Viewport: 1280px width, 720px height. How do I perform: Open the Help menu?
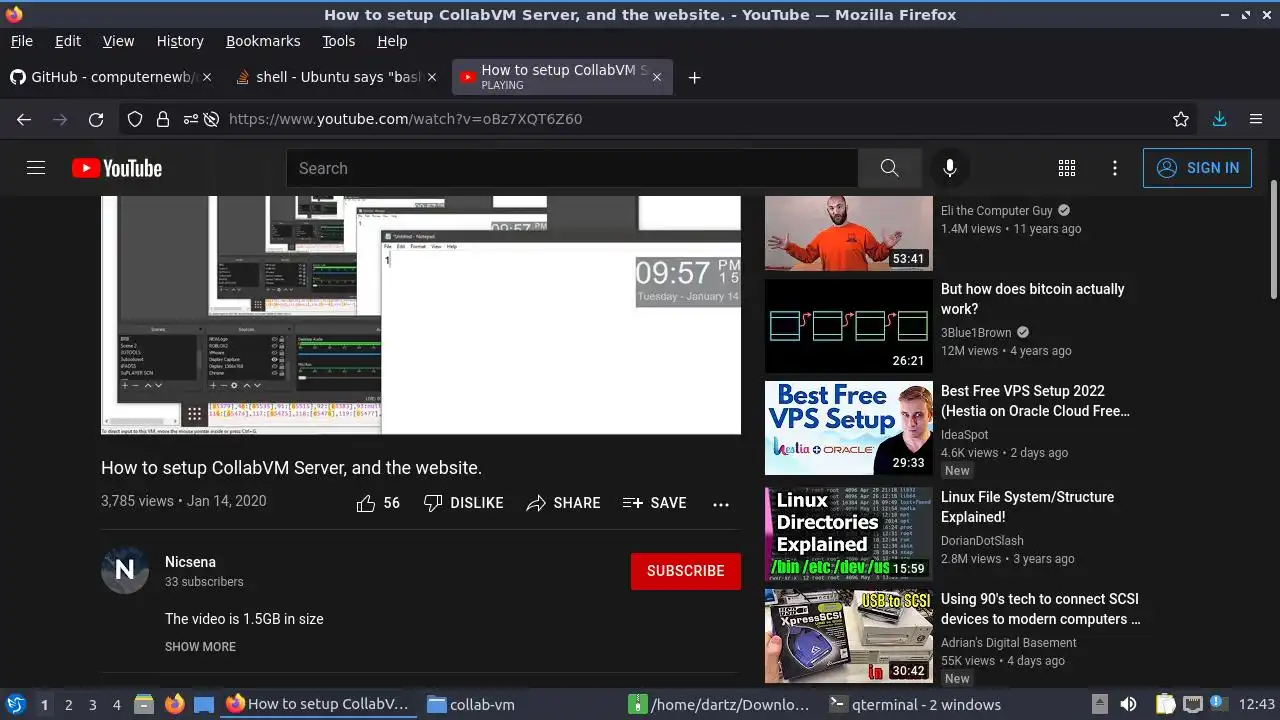pyautogui.click(x=392, y=41)
